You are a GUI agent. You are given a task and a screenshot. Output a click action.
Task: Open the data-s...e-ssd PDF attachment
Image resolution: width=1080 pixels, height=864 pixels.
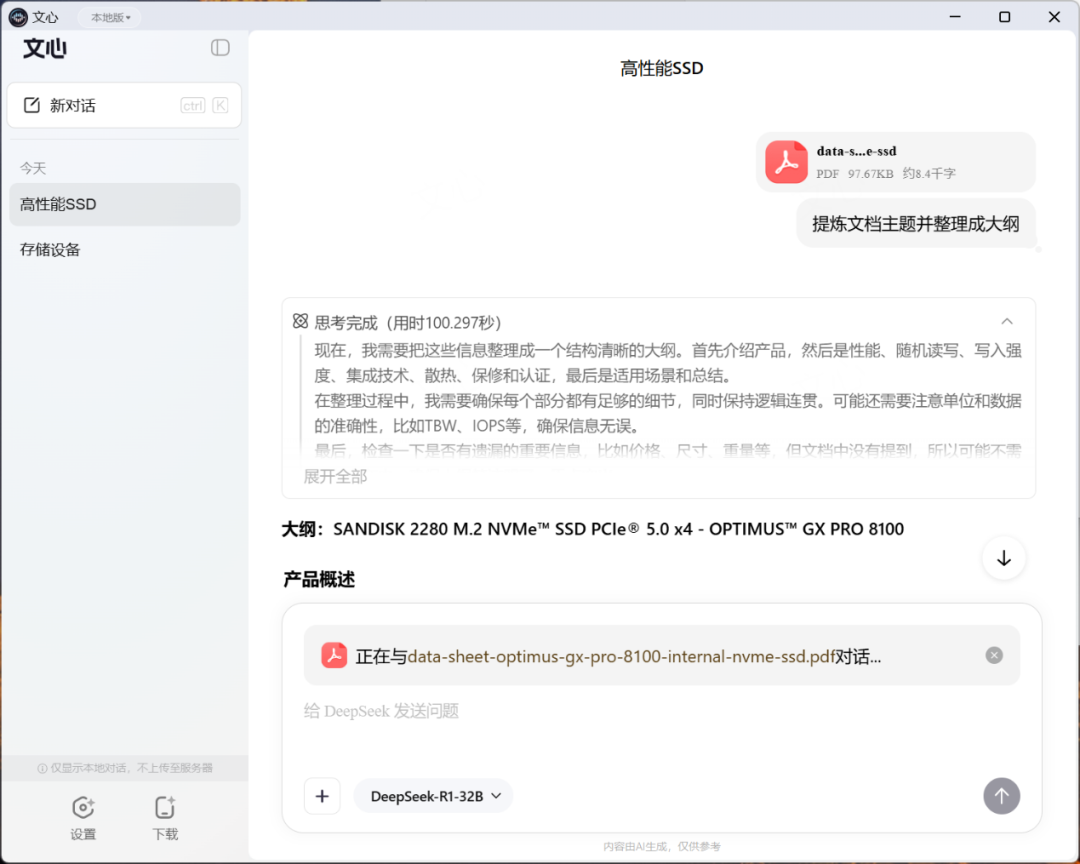(x=895, y=162)
